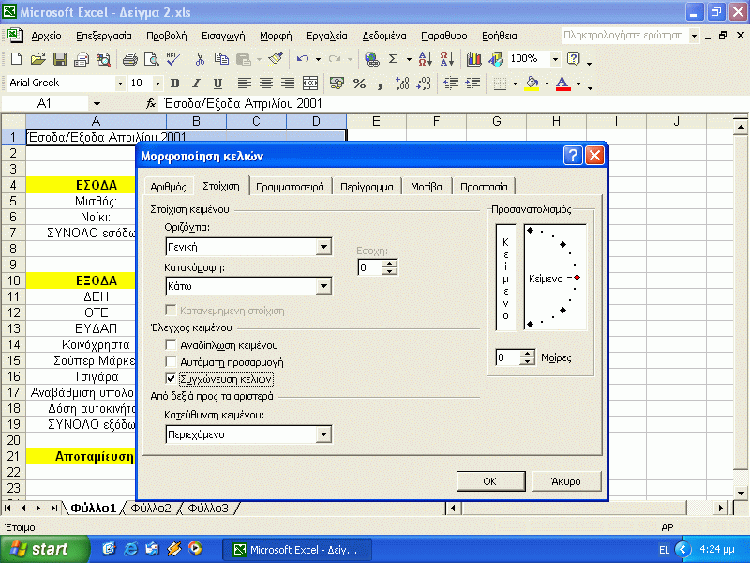Check the Αναδίπλωση κειμένου checkbox
Image resolution: width=750 pixels, height=563 pixels.
click(x=170, y=345)
